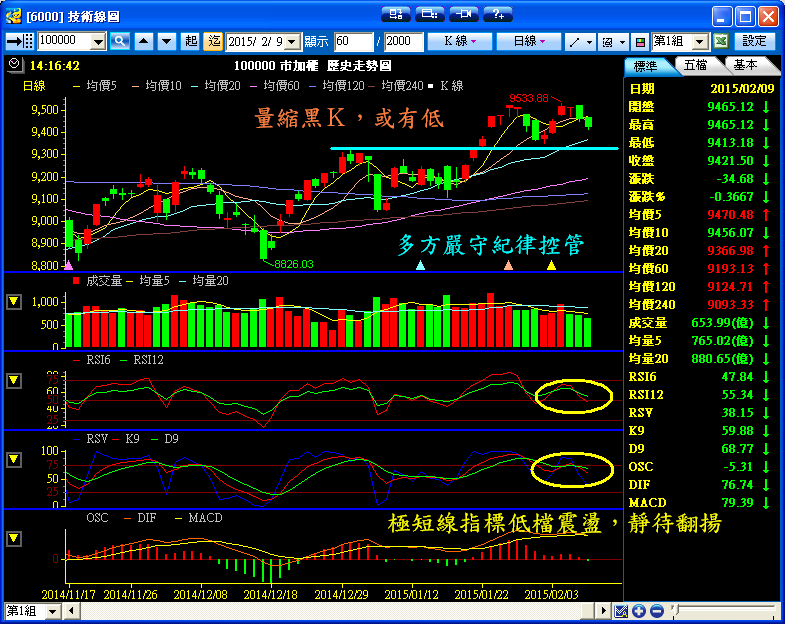Switch to the 基本 tab
Image resolution: width=785 pixels, height=624 pixels.
(x=745, y=65)
